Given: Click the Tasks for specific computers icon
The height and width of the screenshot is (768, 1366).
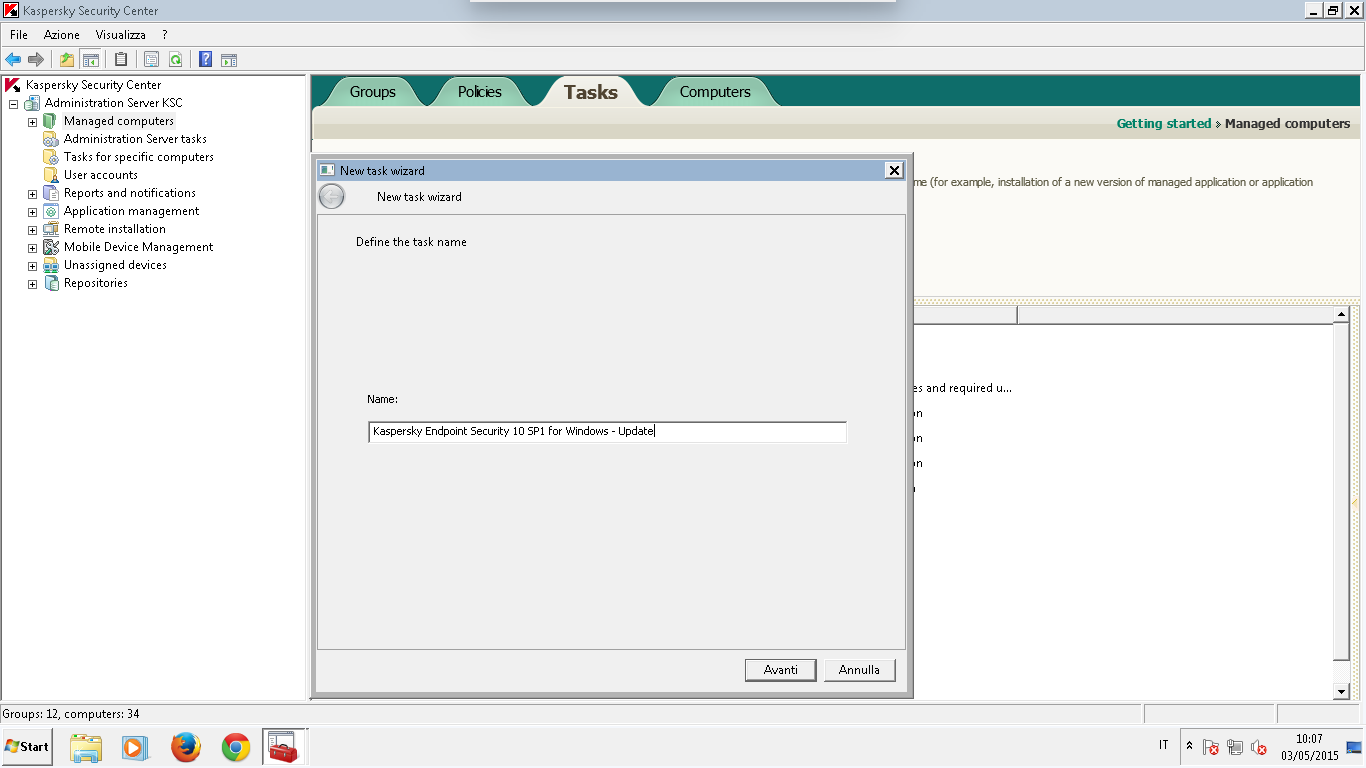Looking at the screenshot, I should click(51, 157).
